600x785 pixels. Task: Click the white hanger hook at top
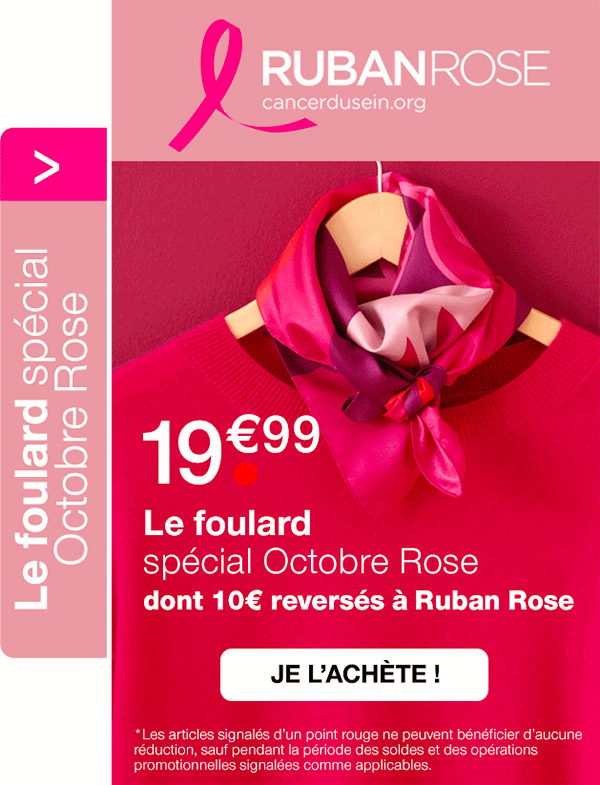(379, 176)
